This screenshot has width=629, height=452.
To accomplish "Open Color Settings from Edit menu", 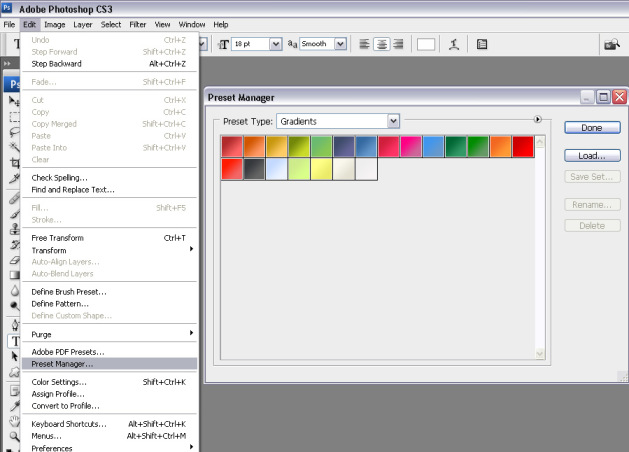I will pyautogui.click(x=108, y=382).
